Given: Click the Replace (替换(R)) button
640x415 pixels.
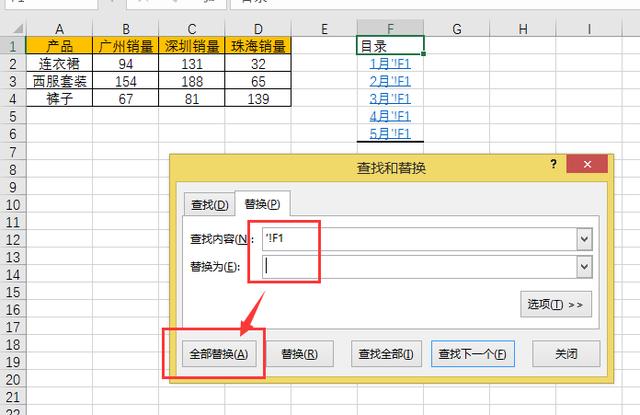Looking at the screenshot, I should 300,354.
